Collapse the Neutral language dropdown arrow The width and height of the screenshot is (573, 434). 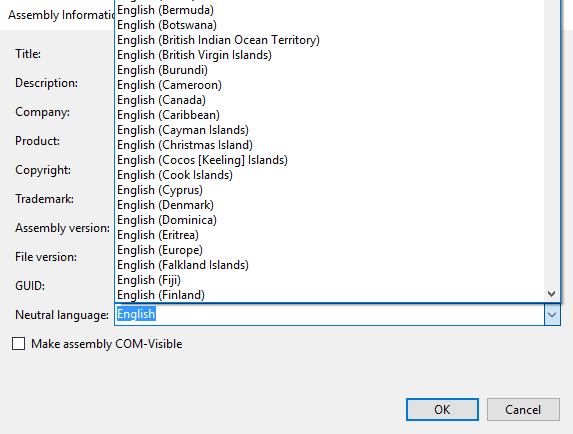[552, 315]
